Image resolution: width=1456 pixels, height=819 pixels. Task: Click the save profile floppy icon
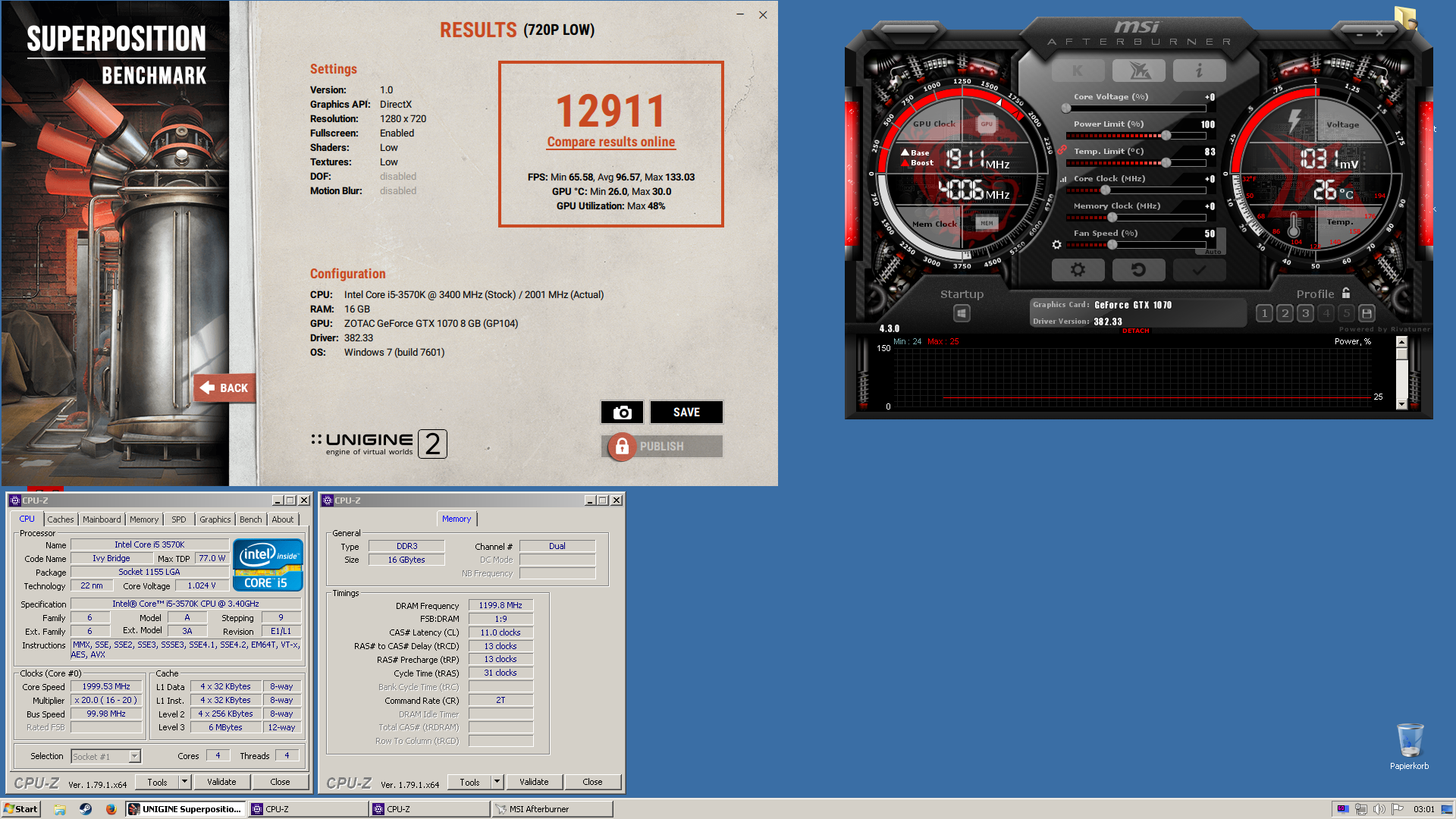pyautogui.click(x=1367, y=313)
